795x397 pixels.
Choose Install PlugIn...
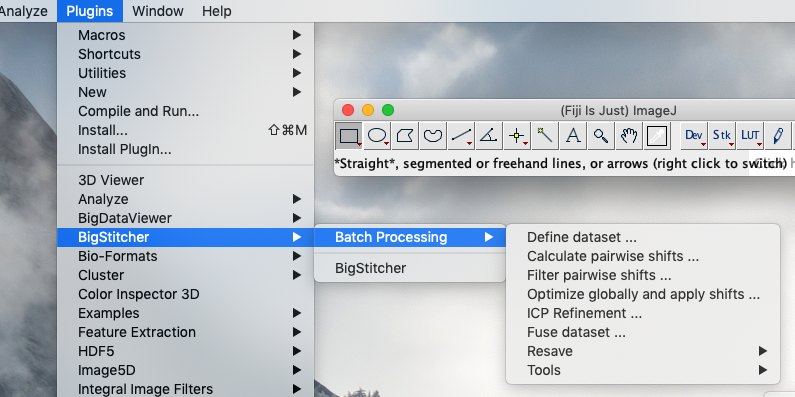(x=186, y=150)
